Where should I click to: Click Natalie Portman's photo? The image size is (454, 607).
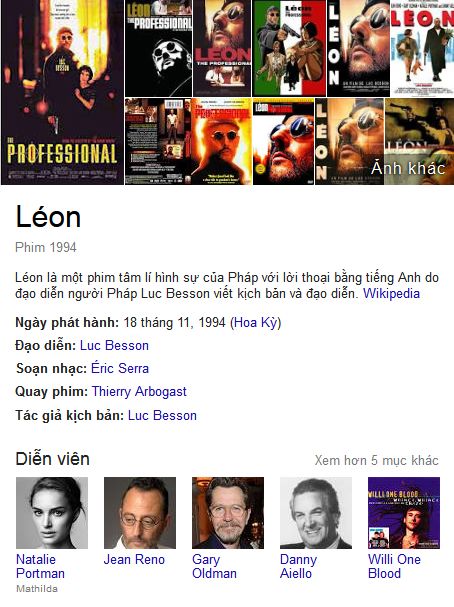tap(52, 513)
